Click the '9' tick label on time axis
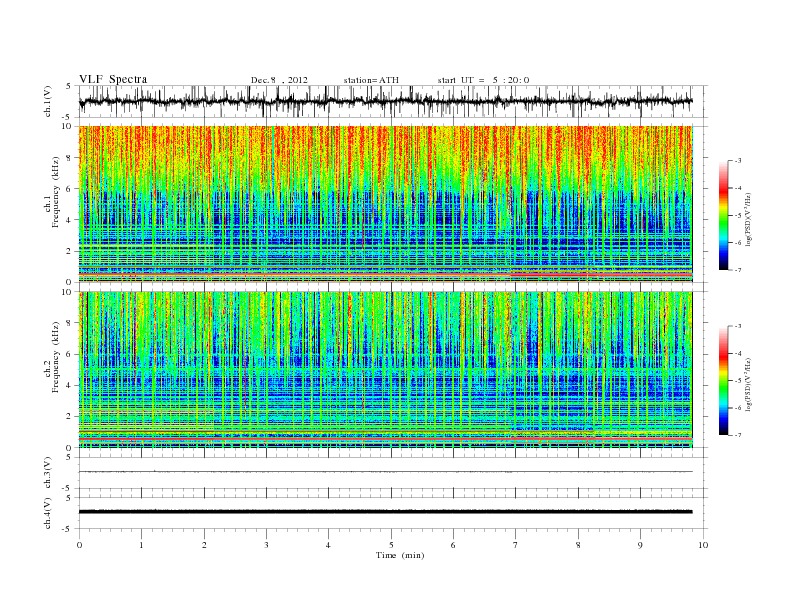 coord(640,545)
